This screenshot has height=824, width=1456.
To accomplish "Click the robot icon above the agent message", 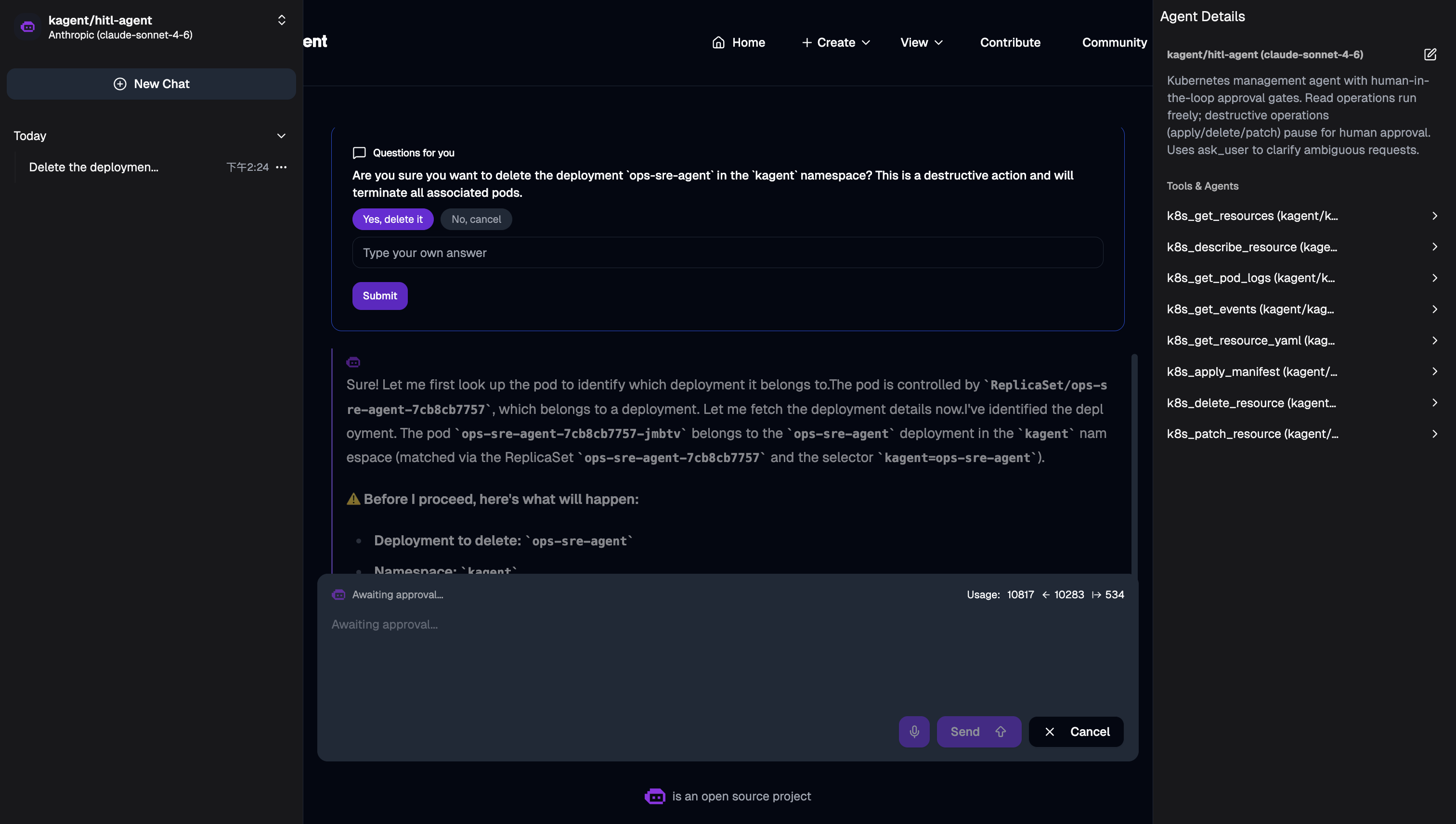I will point(353,362).
